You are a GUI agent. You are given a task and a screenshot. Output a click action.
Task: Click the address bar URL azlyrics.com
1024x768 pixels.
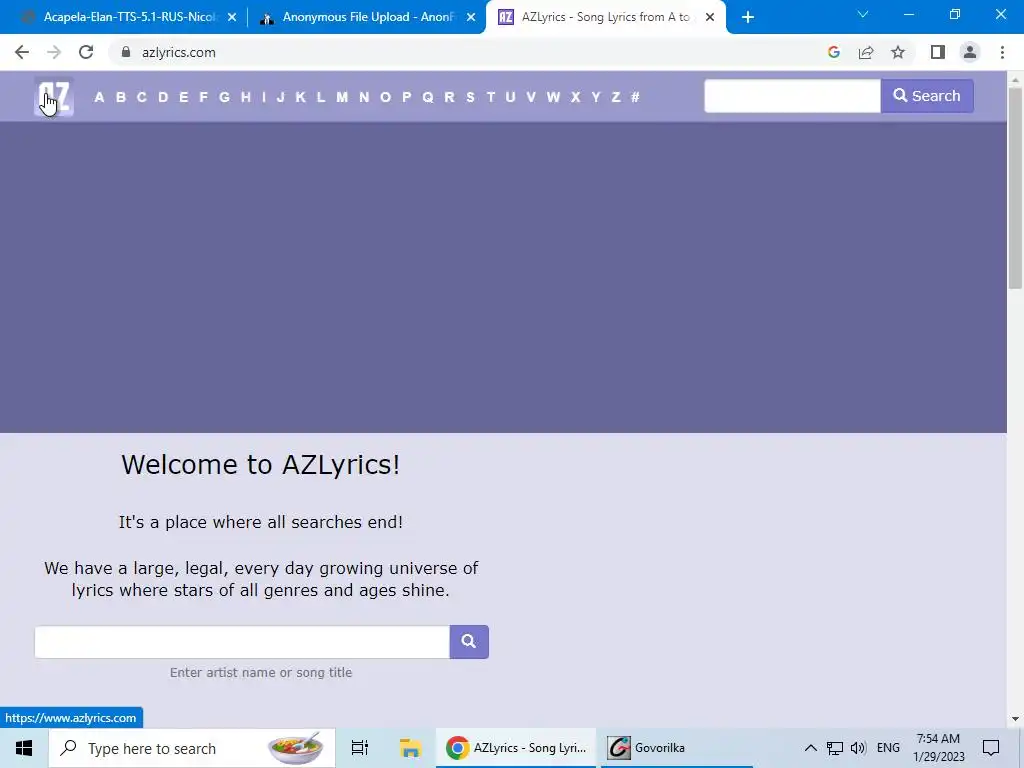pyautogui.click(x=178, y=52)
